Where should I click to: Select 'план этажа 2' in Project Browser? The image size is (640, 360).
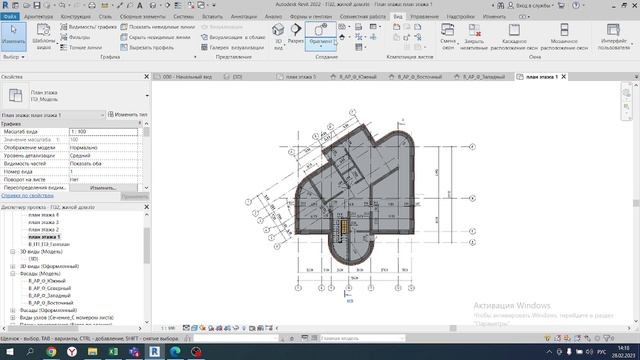(43, 229)
